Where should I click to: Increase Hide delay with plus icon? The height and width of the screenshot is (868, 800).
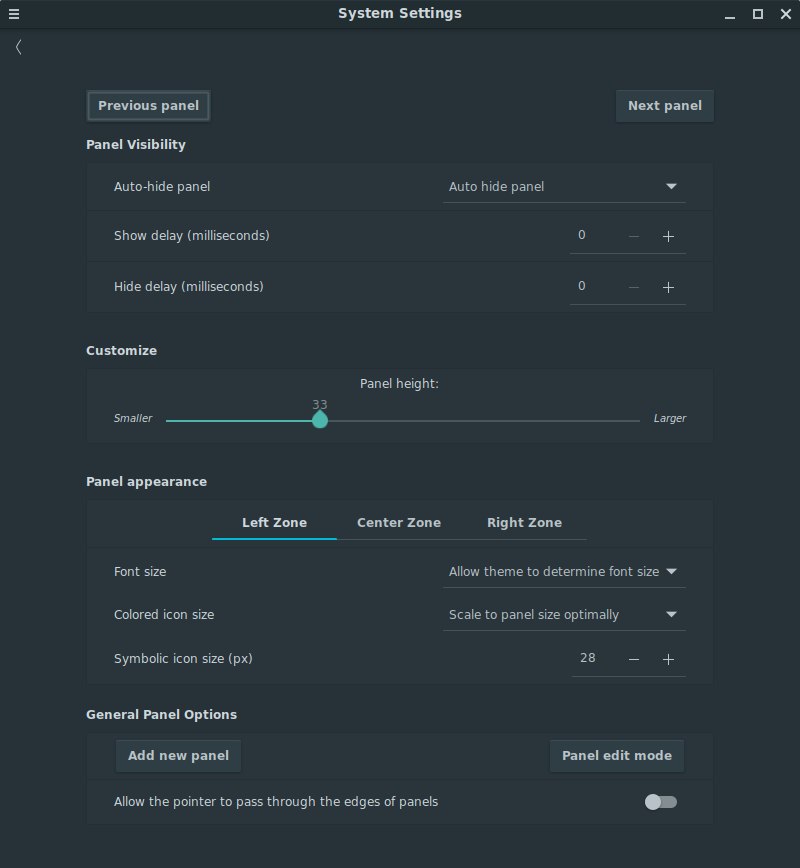click(x=668, y=287)
